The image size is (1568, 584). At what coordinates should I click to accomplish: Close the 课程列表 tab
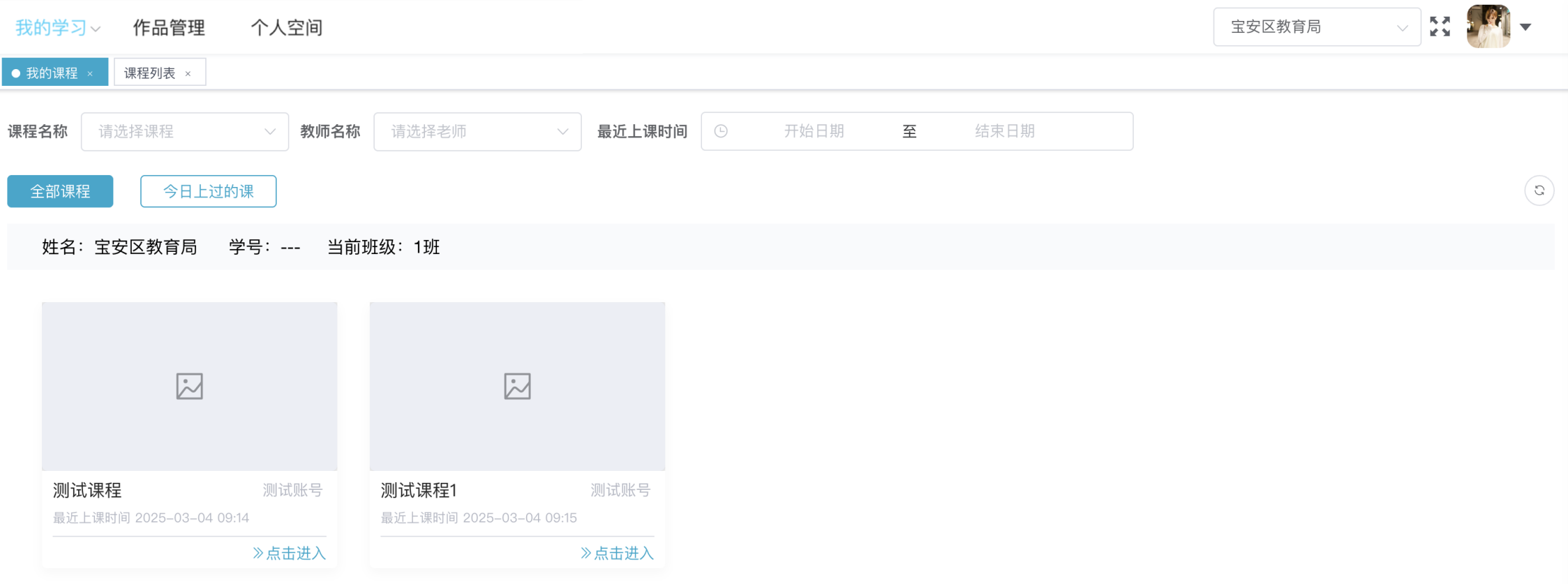point(188,73)
